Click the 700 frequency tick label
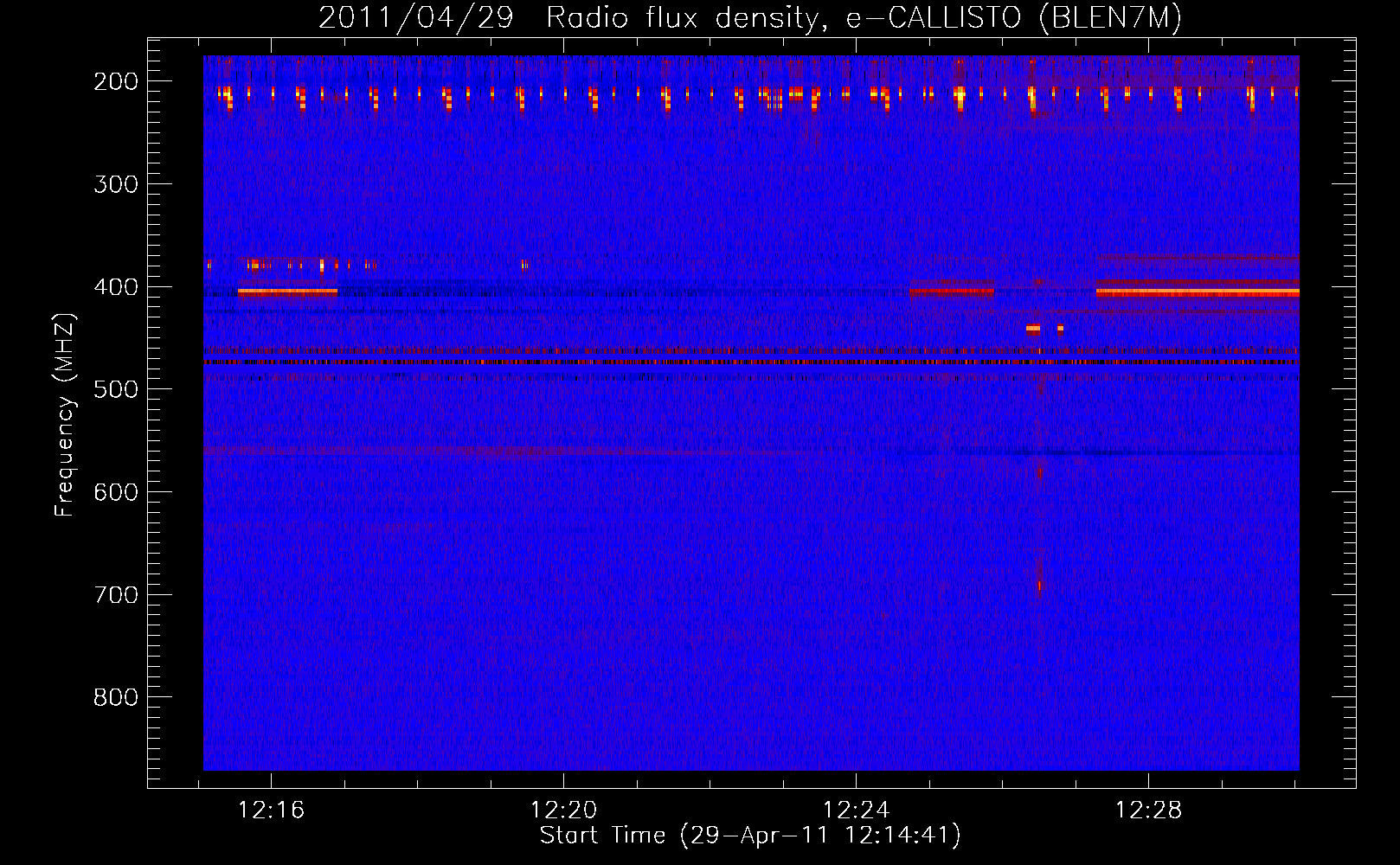 [116, 595]
